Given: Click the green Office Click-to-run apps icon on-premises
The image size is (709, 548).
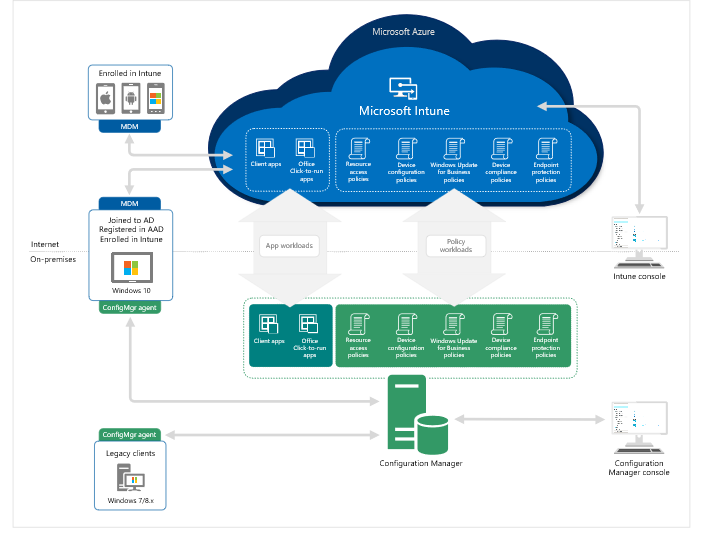Looking at the screenshot, I should click(x=309, y=324).
